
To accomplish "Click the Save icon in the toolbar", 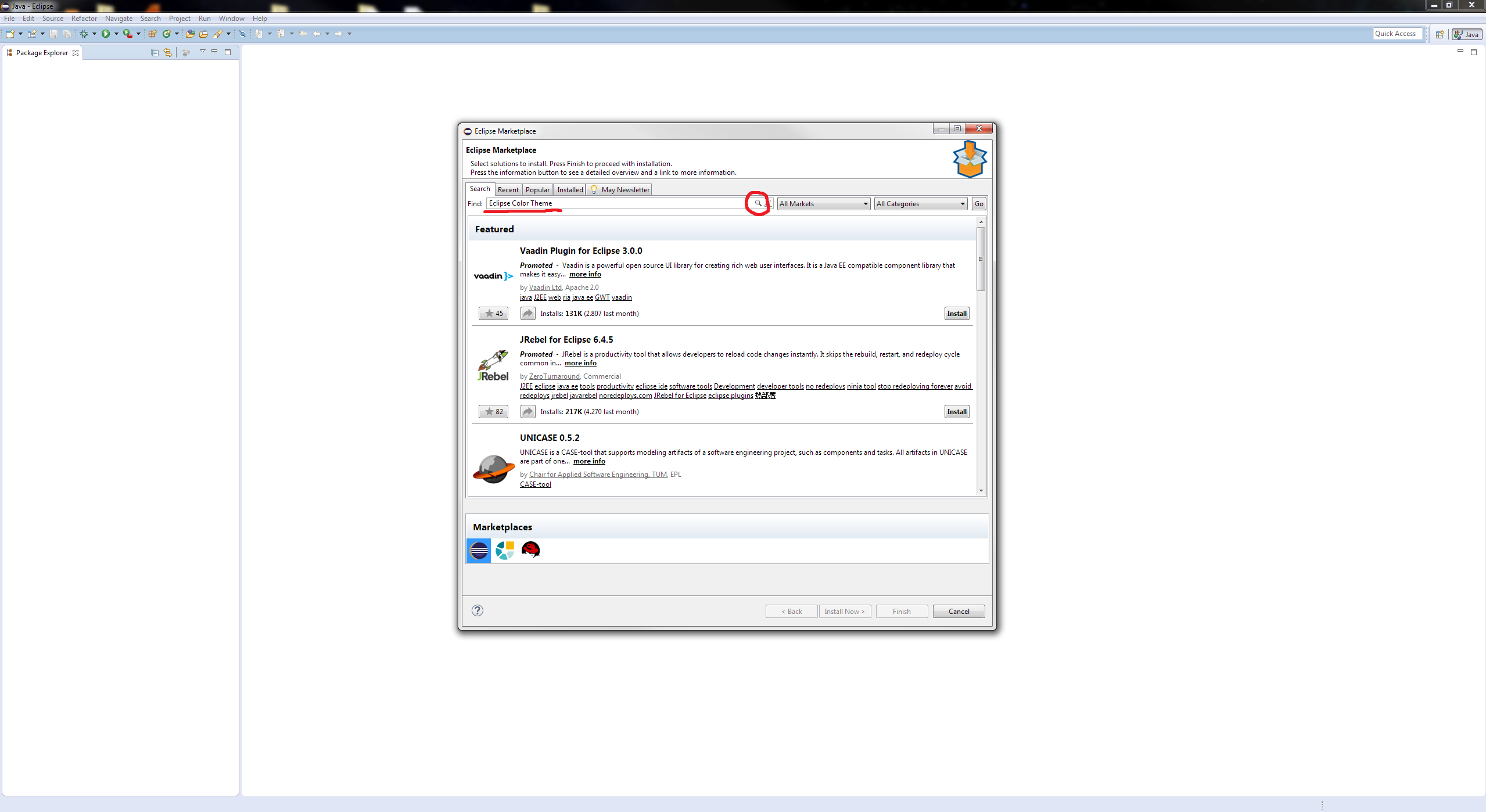I will (53, 33).
